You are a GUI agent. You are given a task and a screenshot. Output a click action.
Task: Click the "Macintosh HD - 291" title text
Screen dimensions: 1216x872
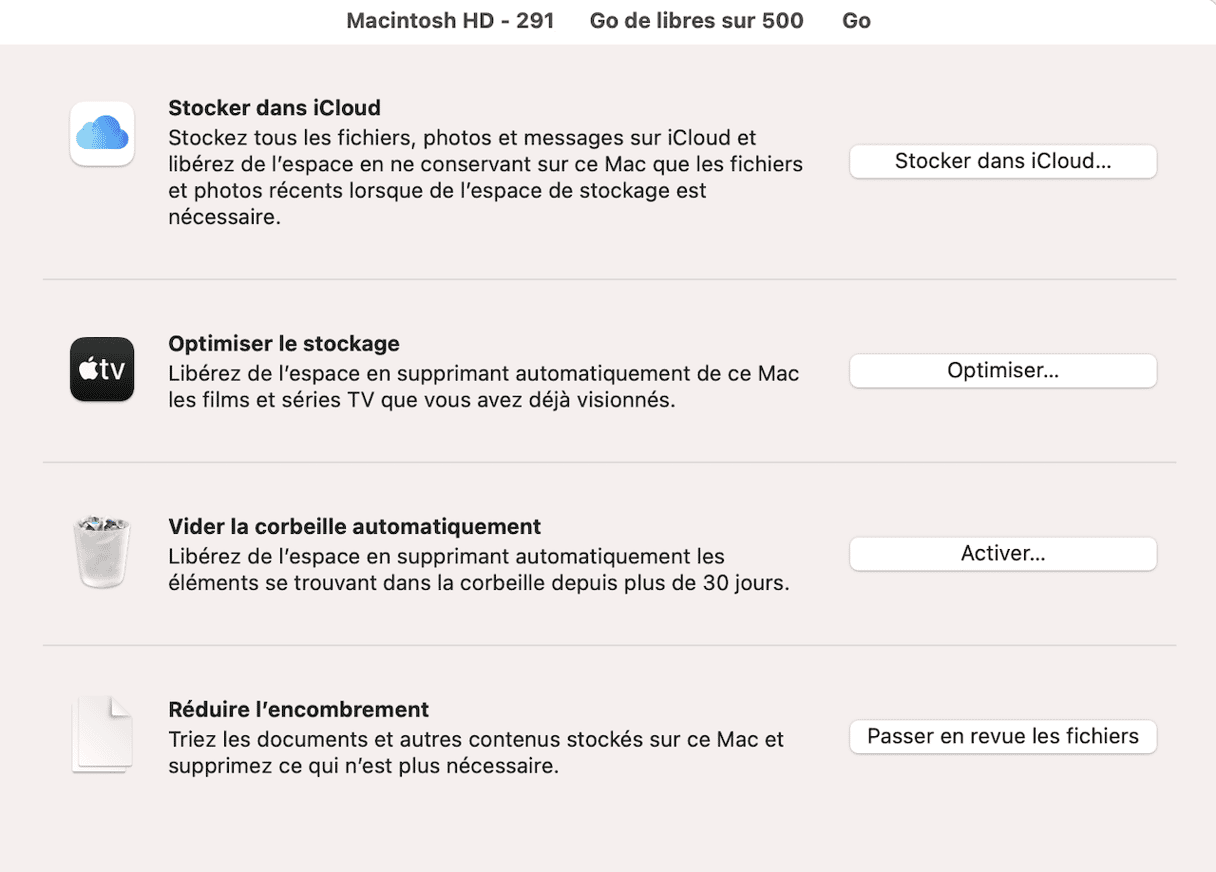pyautogui.click(x=450, y=21)
